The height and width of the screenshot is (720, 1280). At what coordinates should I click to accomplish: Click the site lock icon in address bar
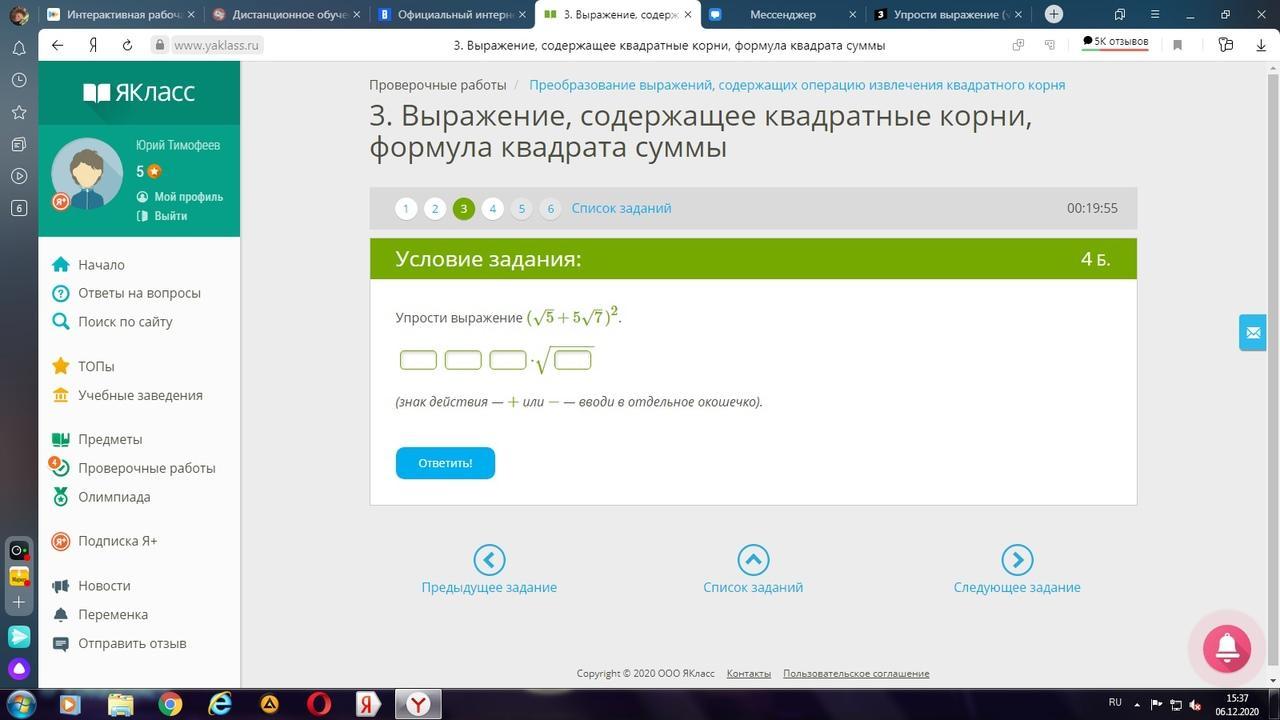pos(159,45)
